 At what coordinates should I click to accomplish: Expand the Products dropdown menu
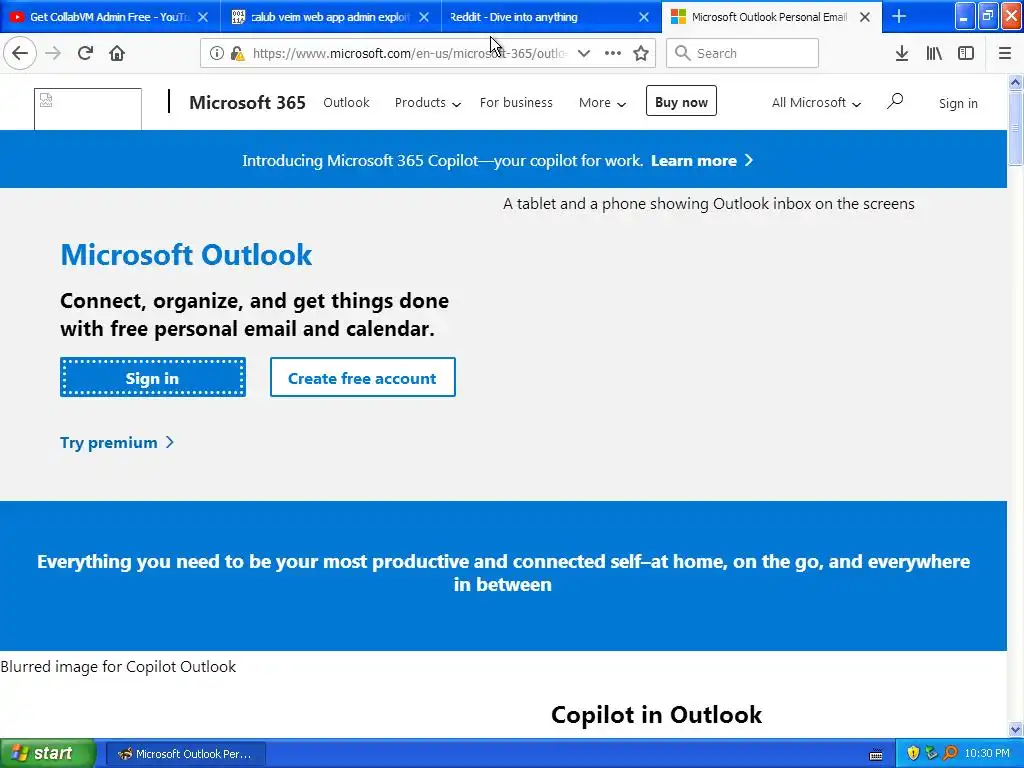tap(428, 103)
